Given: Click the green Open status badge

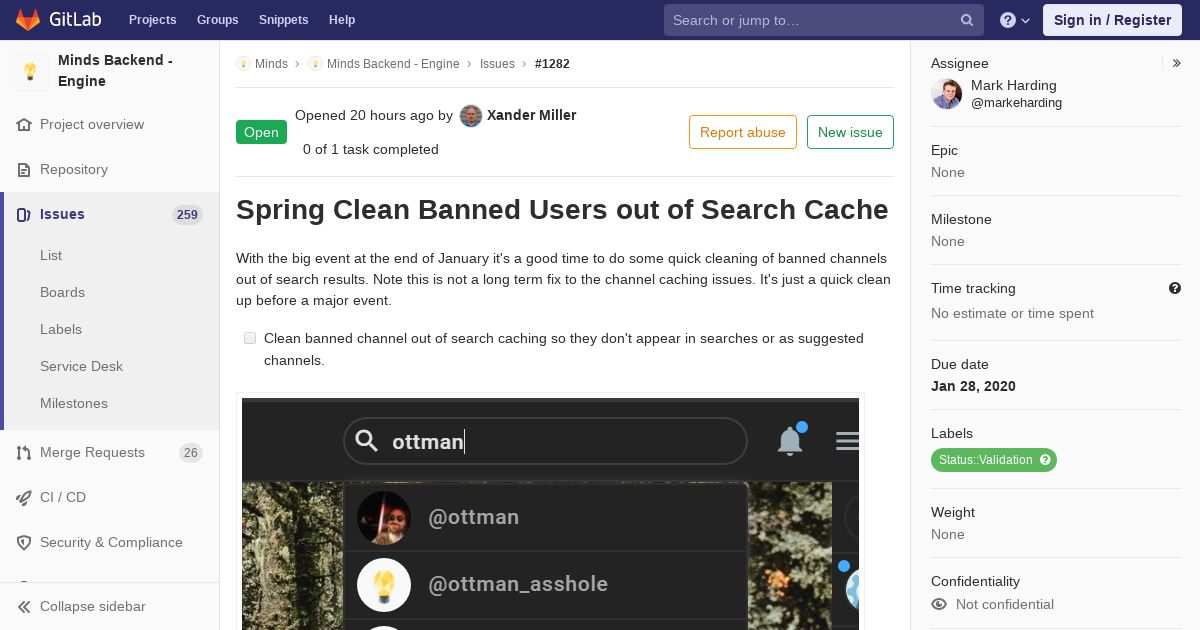Looking at the screenshot, I should click(261, 132).
